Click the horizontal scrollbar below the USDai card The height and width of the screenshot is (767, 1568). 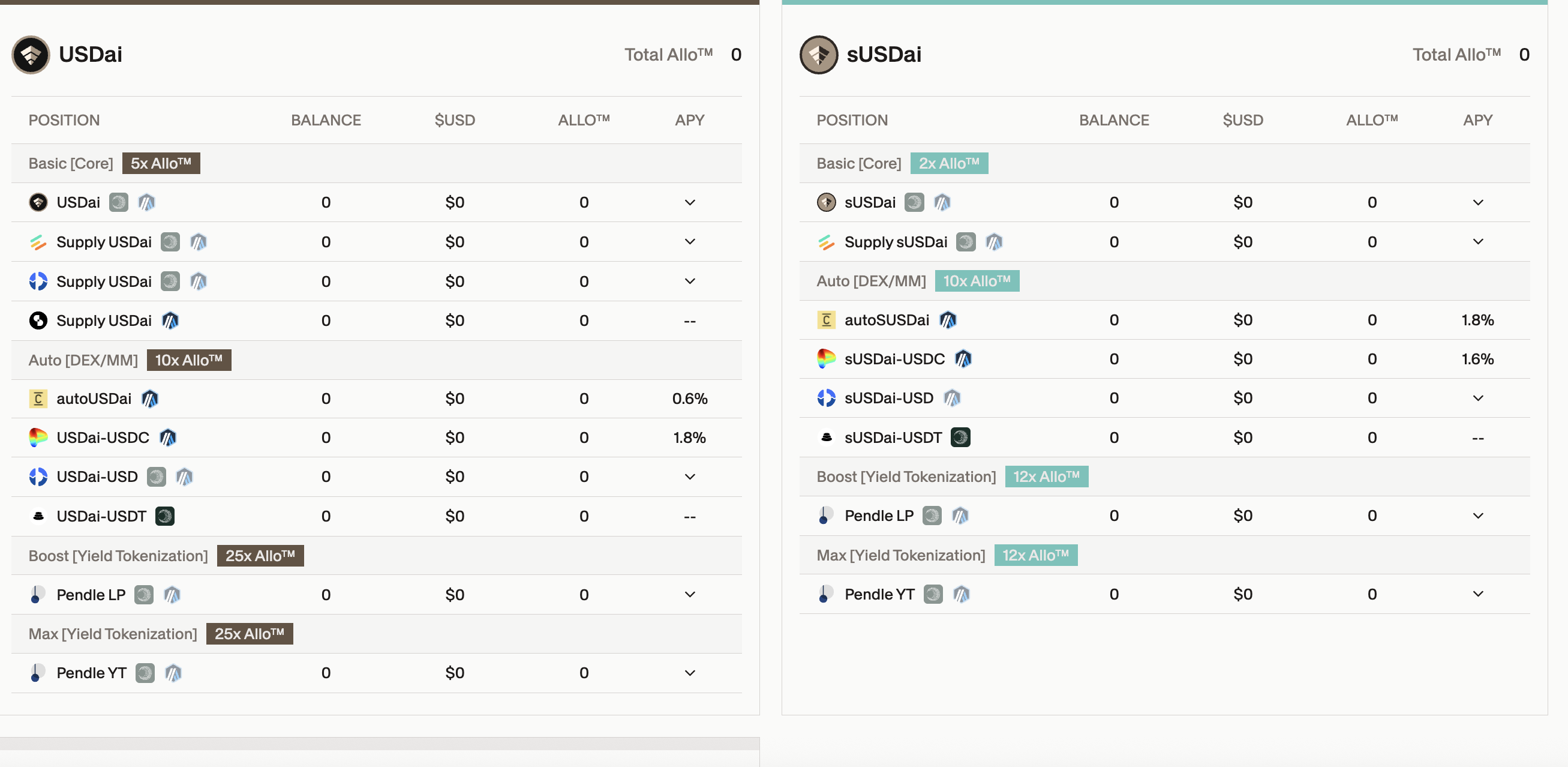(379, 743)
